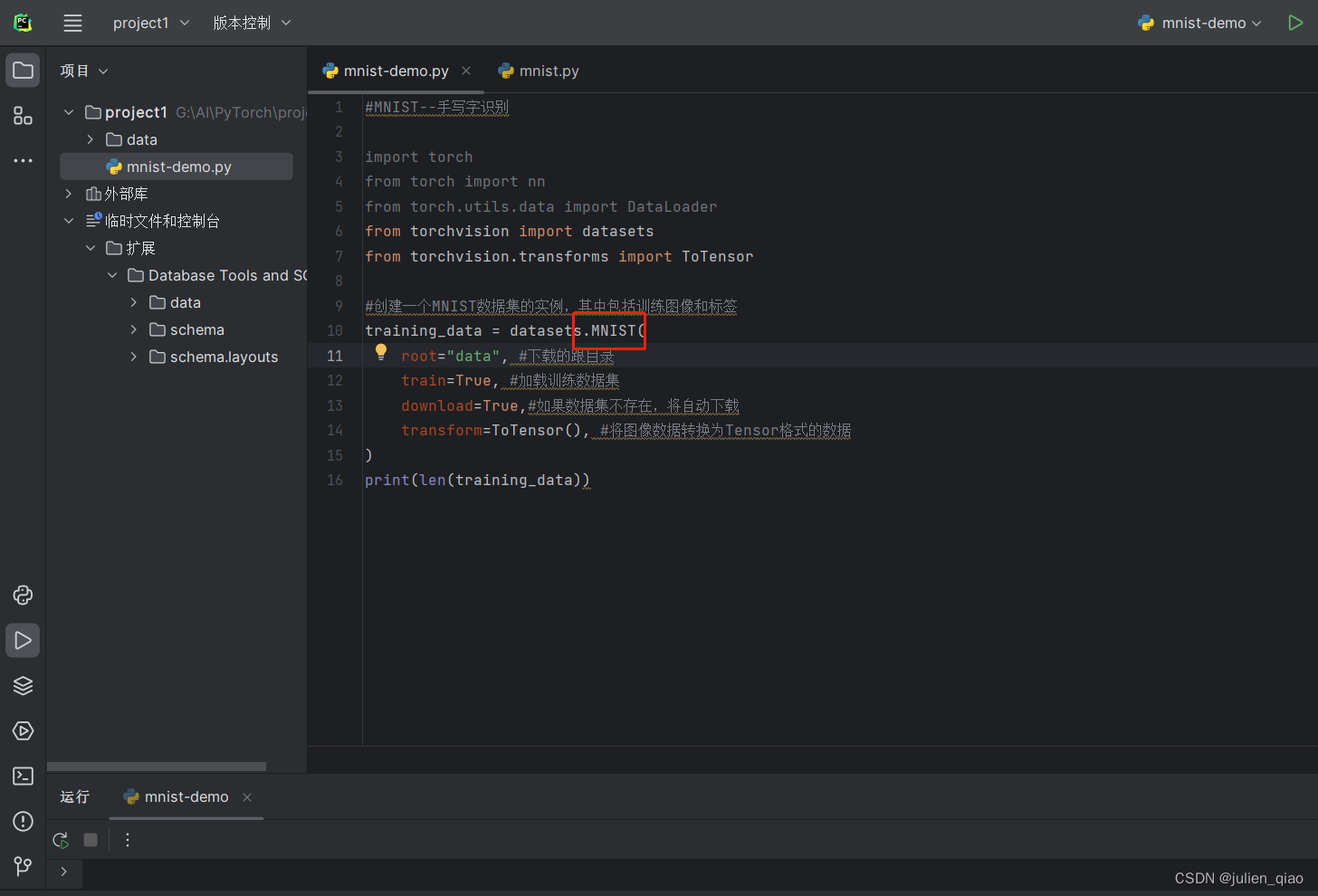
Task: Open the Git version control tool window
Action: coord(23,866)
